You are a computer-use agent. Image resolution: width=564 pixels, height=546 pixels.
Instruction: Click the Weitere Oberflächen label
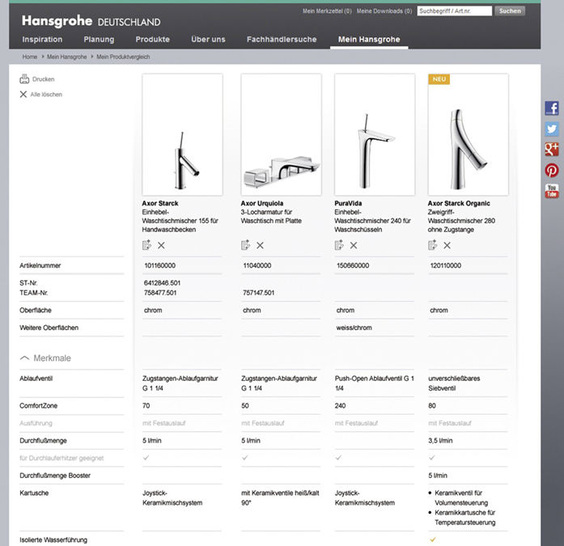click(49, 328)
